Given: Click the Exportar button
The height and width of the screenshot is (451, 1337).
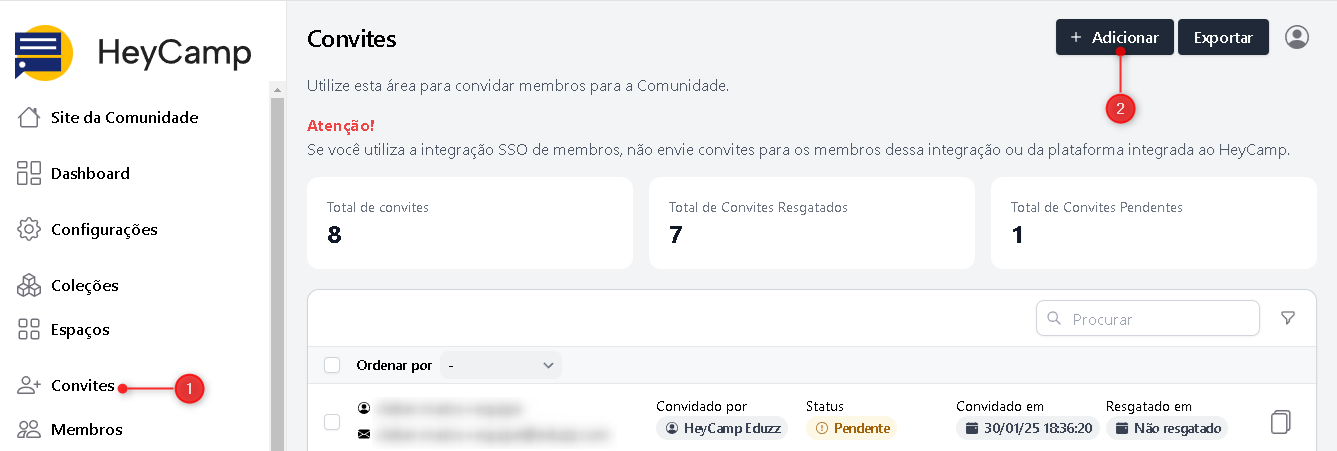Looking at the screenshot, I should click(1223, 37).
